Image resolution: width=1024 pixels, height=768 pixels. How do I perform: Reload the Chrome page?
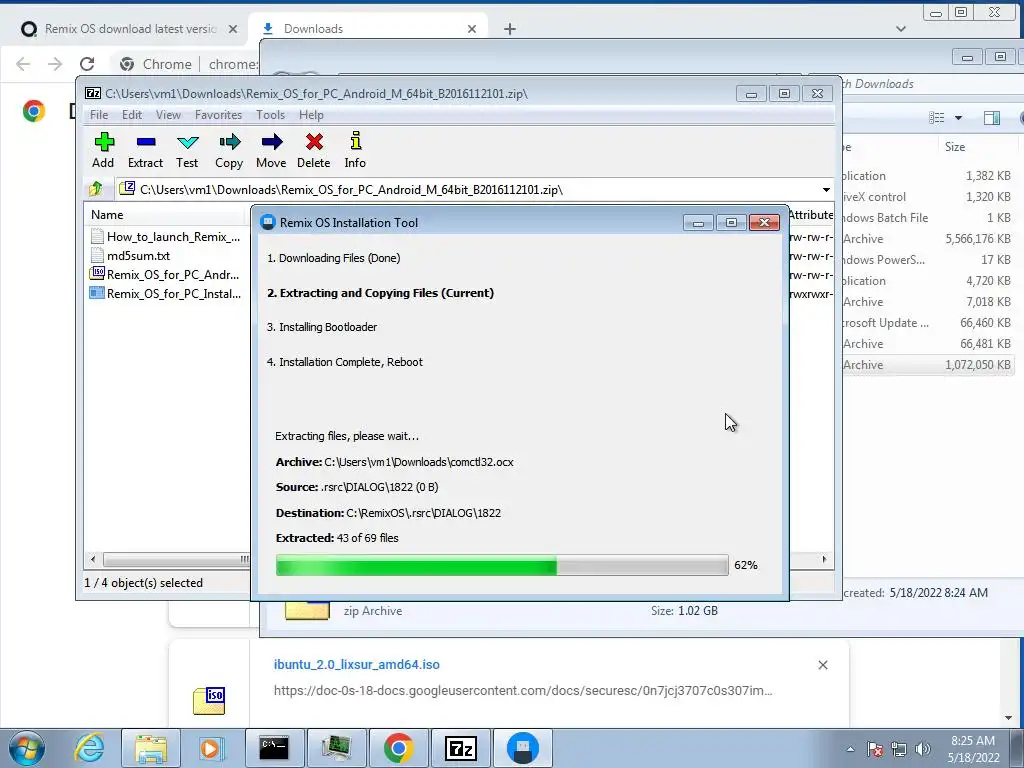pos(87,64)
